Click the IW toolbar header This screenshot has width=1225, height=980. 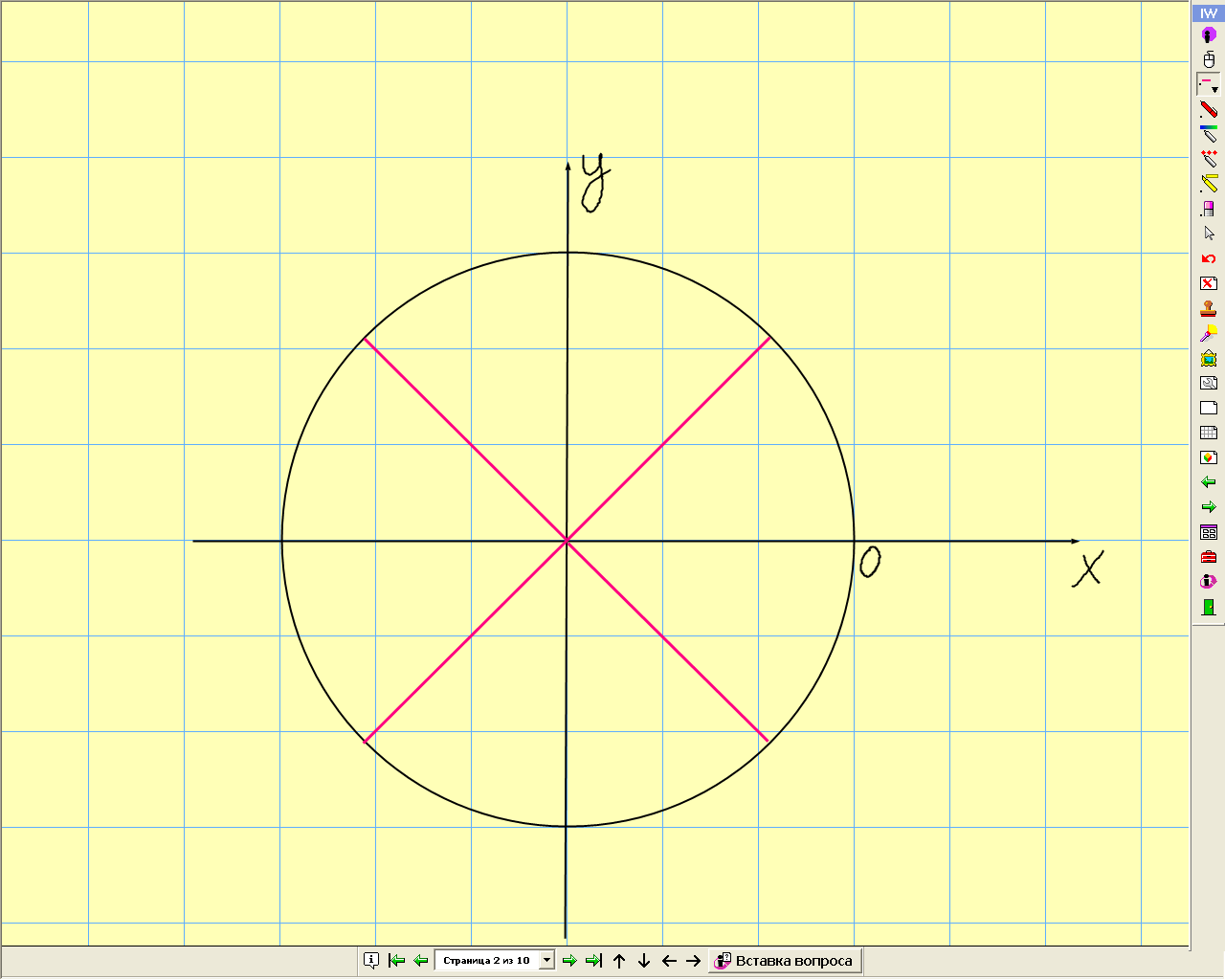coord(1208,13)
